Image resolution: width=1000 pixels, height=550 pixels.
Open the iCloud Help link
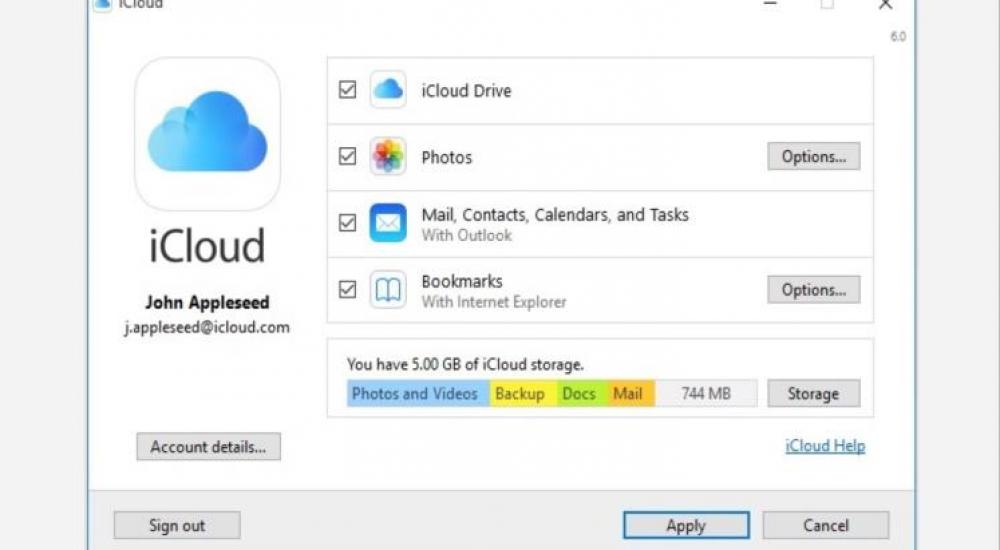pyautogui.click(x=825, y=446)
